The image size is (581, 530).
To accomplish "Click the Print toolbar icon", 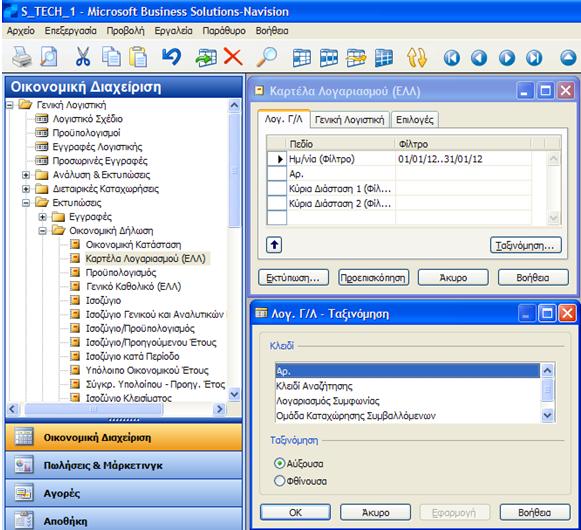I will (x=21, y=57).
